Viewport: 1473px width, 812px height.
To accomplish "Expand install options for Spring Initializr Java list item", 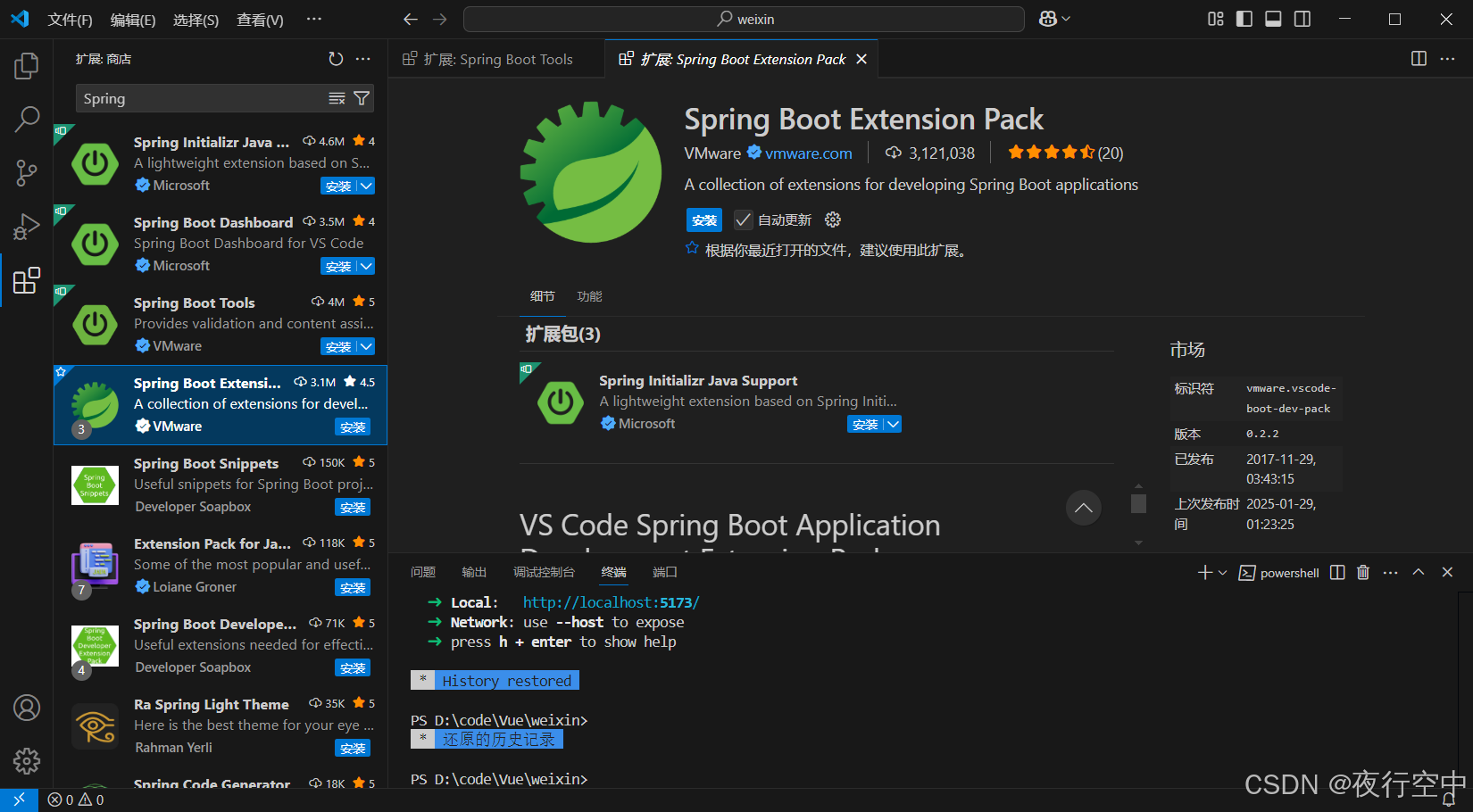I will [x=366, y=186].
